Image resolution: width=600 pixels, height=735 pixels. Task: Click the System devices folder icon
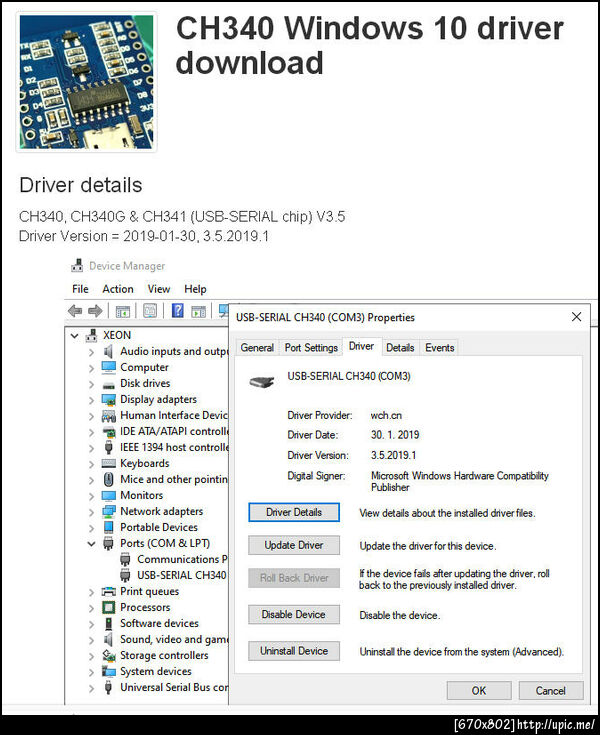tap(109, 672)
